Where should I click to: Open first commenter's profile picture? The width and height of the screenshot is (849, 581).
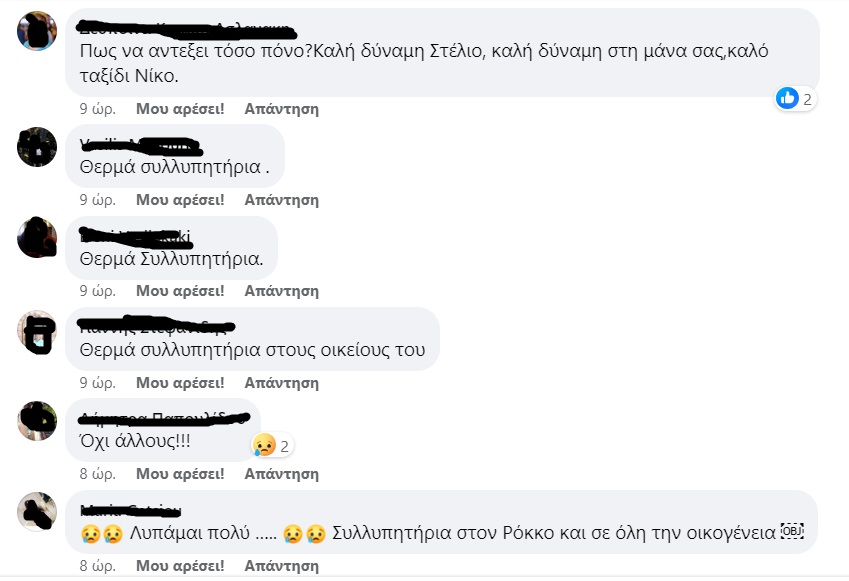[37, 31]
